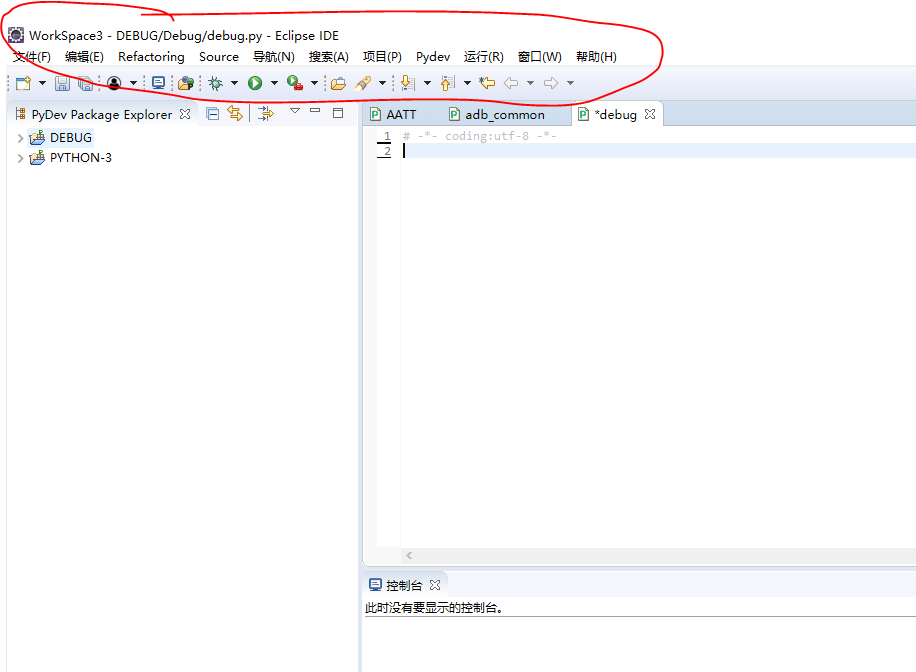Switch to the AATT editor tab

pyautogui.click(x=401, y=115)
